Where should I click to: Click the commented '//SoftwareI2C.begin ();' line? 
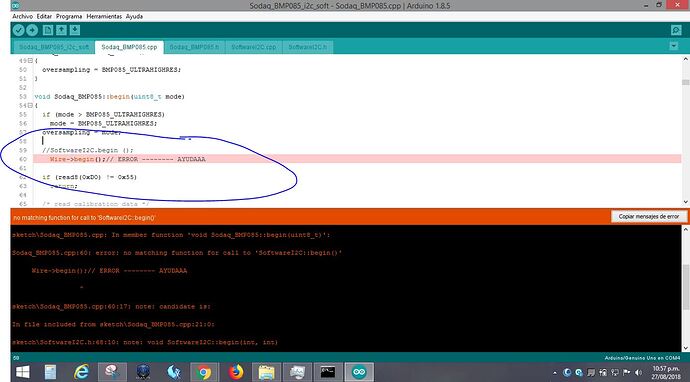(x=88, y=150)
